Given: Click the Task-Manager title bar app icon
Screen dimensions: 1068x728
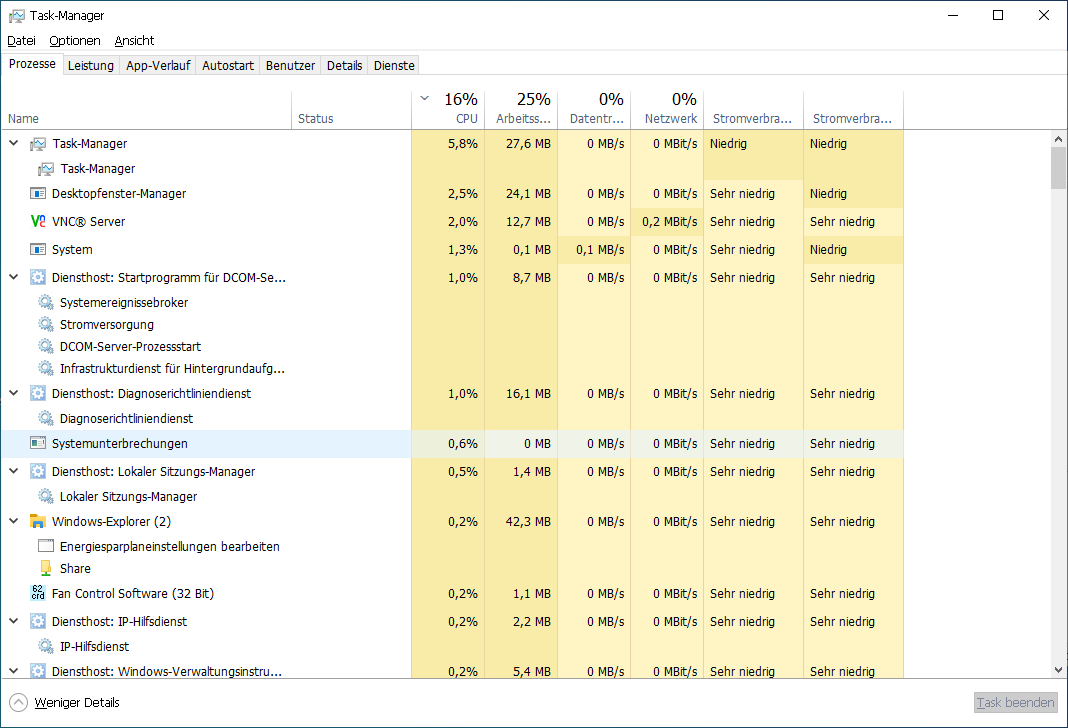Looking at the screenshot, I should (x=16, y=15).
